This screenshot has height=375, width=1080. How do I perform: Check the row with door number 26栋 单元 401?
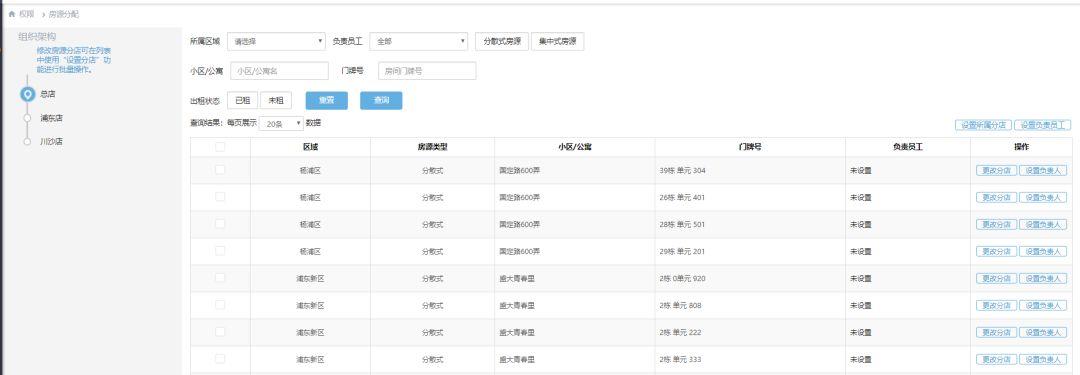[220, 197]
